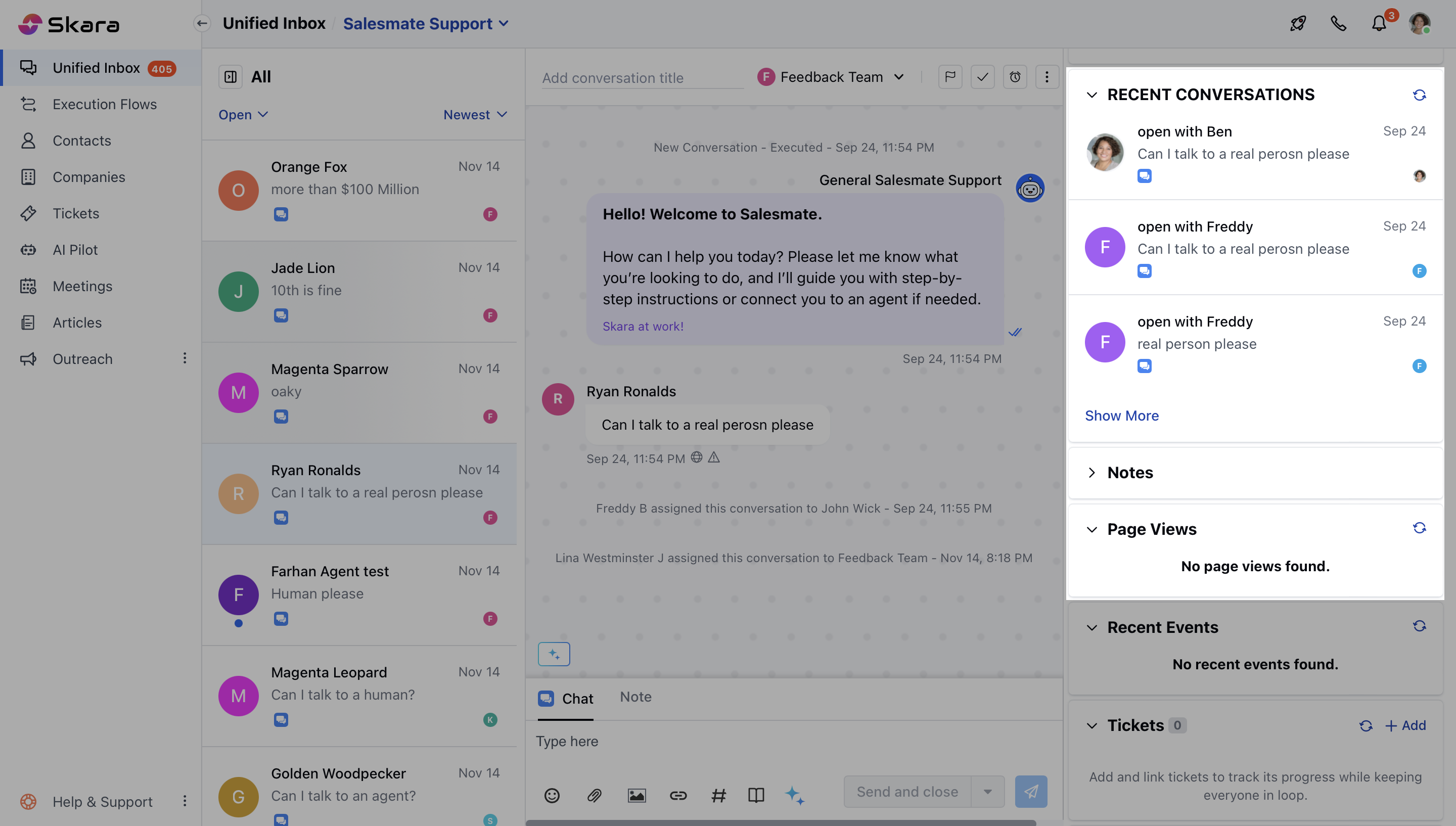Select the AI Pilot item in the sidebar
This screenshot has height=826, width=1456.
point(74,250)
